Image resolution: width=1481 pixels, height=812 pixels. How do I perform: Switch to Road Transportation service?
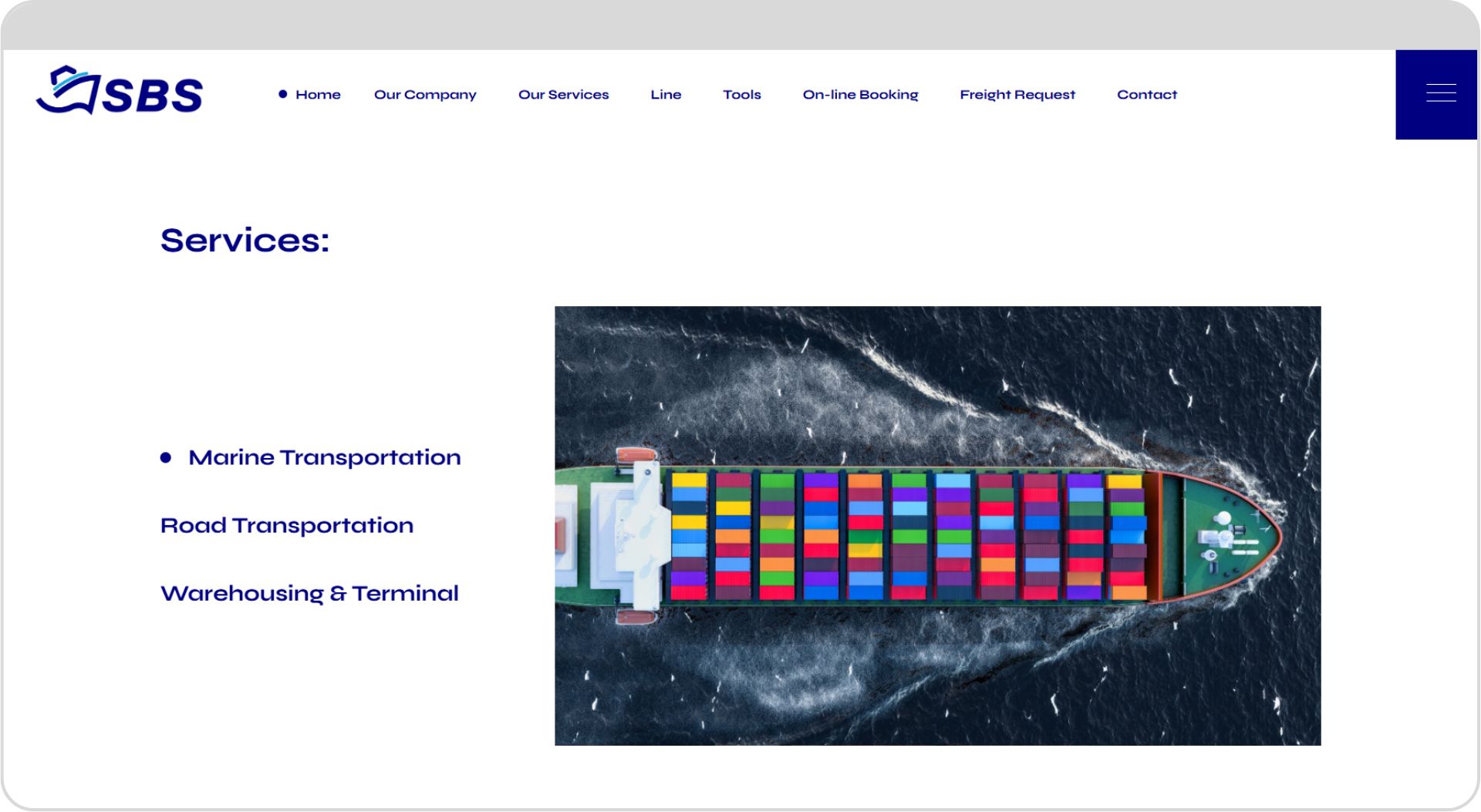point(287,525)
